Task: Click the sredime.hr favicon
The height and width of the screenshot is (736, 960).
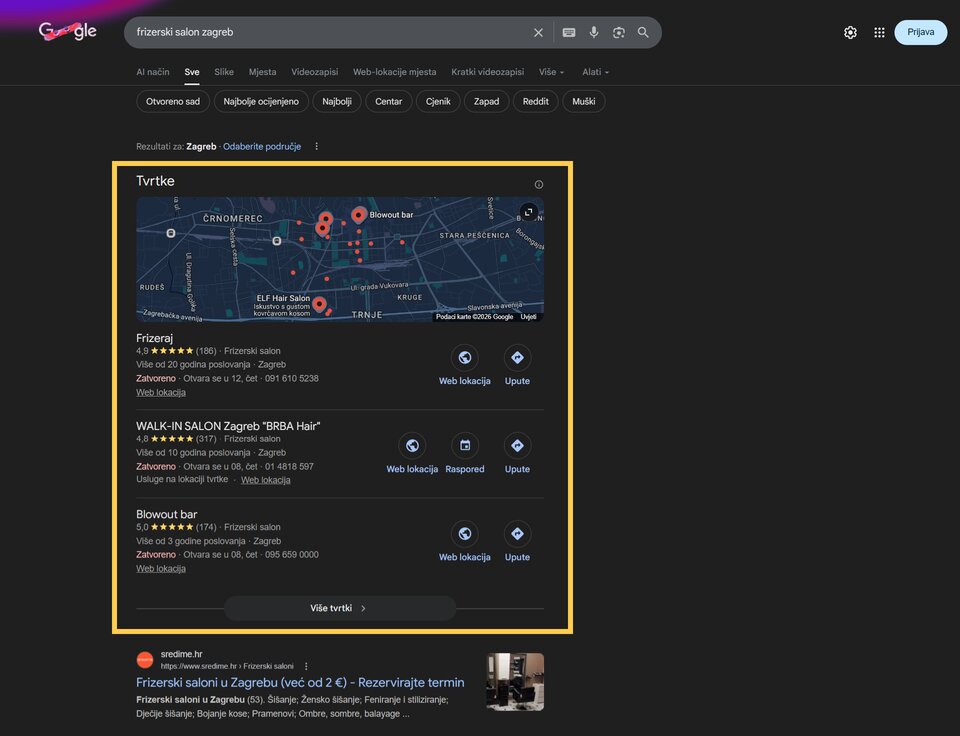Action: (x=145, y=659)
